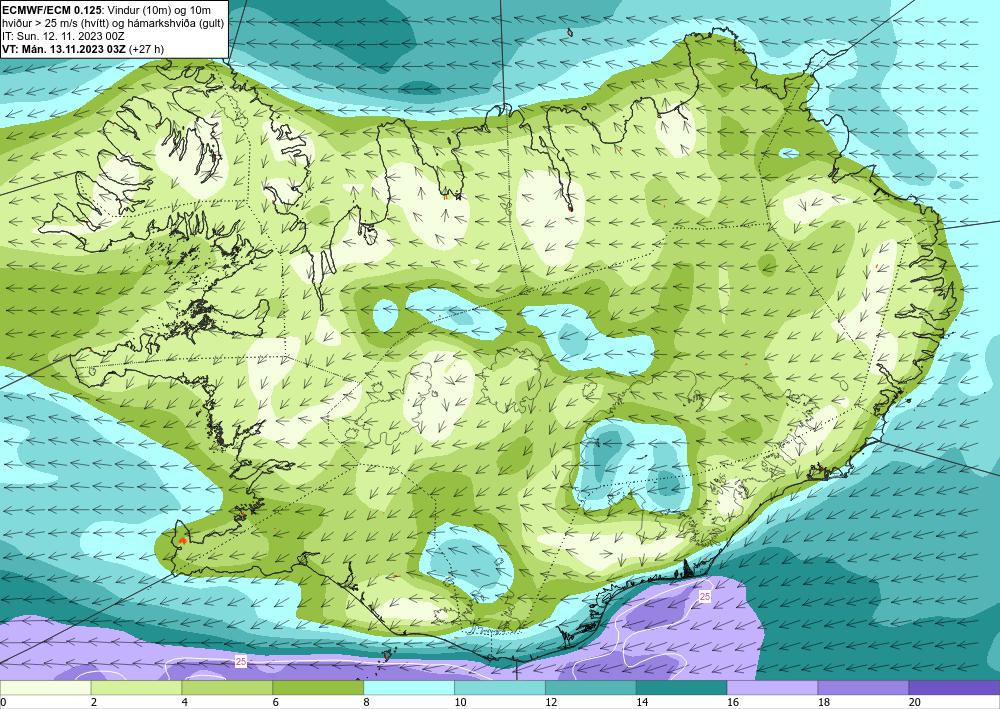Select the lavender 16–18 m/s legend swatch
Screen dimensions: 1000x709
point(772,688)
